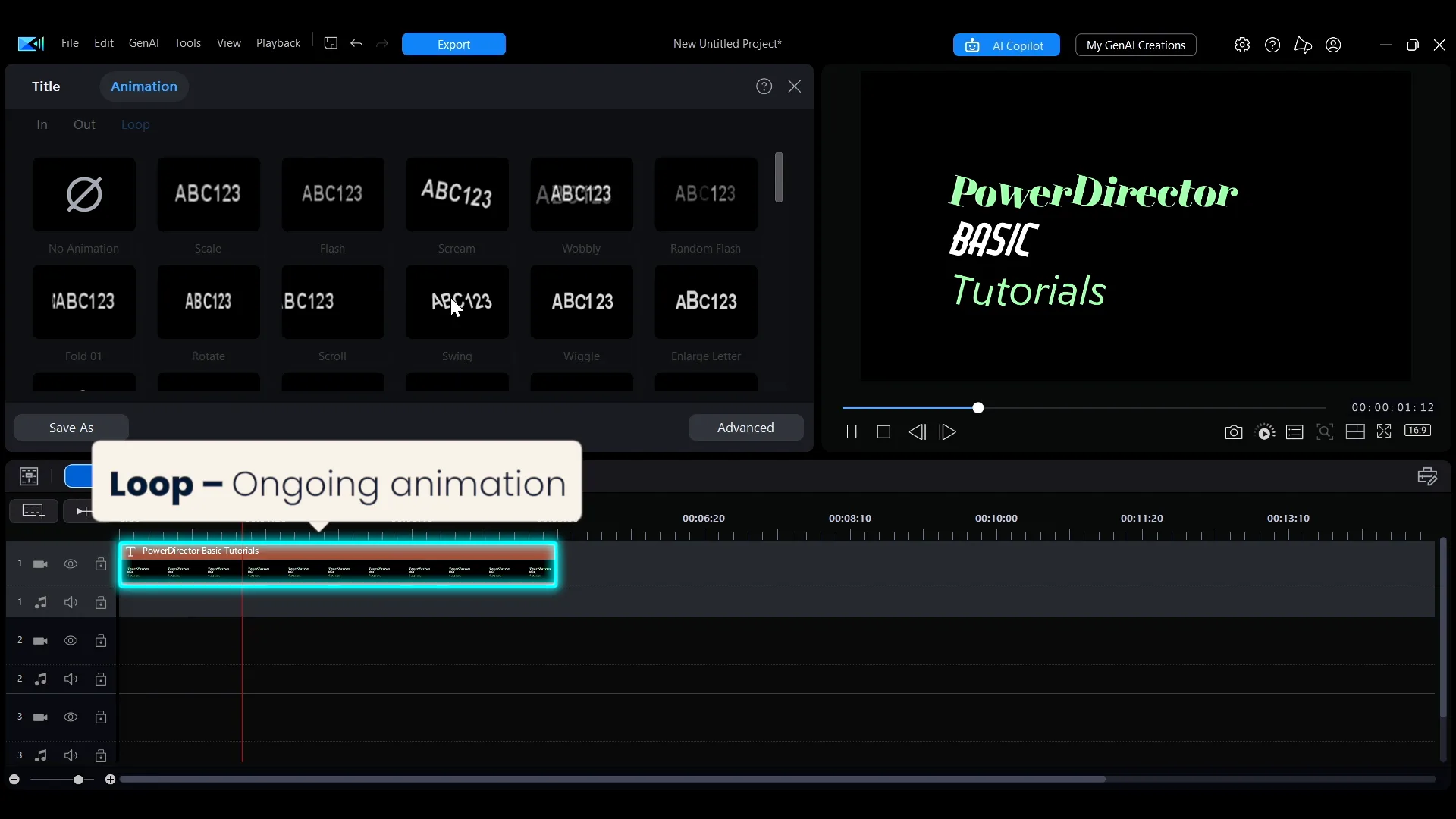Click the Export button
This screenshot has height=819, width=1456.
click(453, 44)
